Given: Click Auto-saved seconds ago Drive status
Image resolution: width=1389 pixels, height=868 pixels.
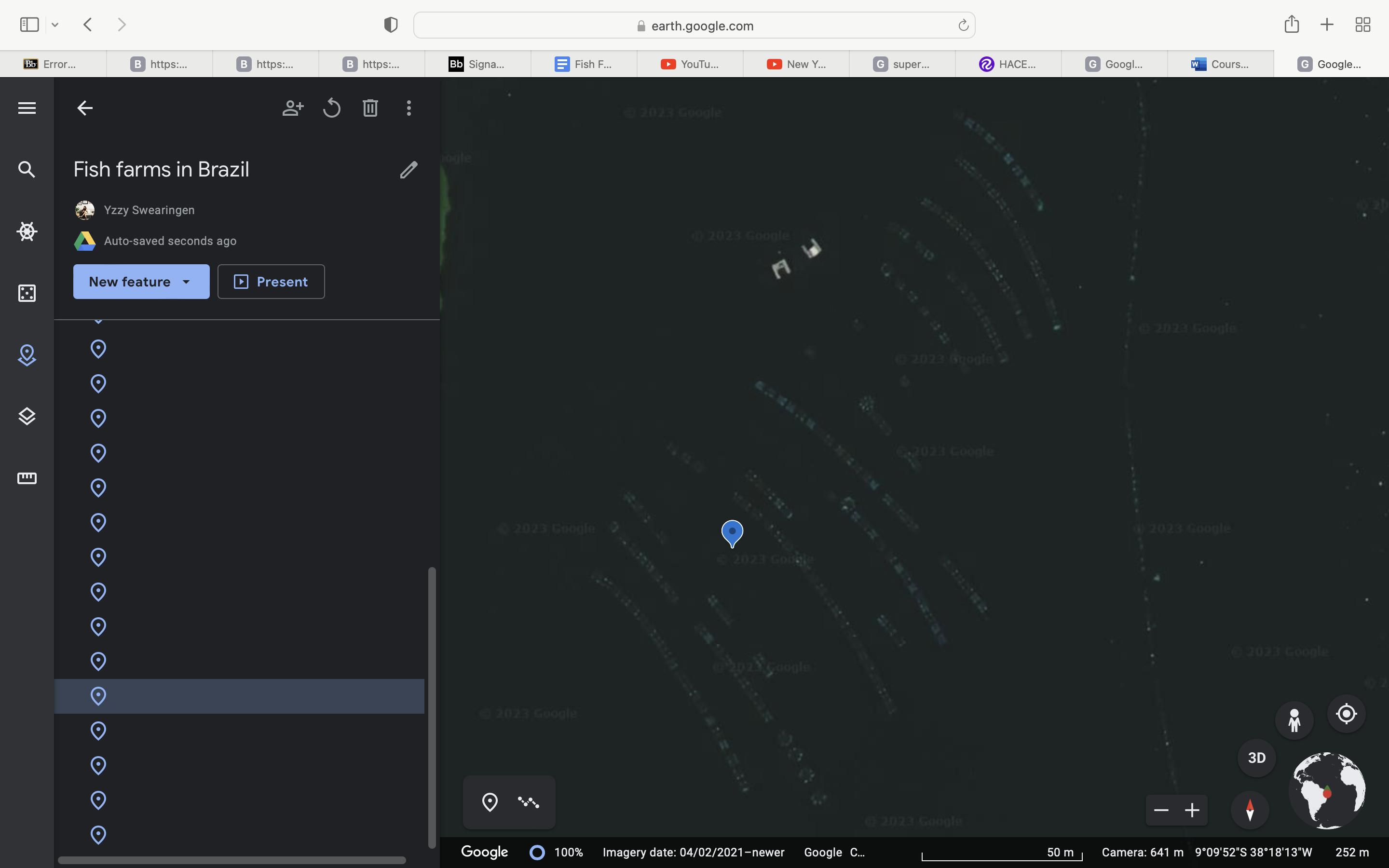Looking at the screenshot, I should (x=170, y=241).
